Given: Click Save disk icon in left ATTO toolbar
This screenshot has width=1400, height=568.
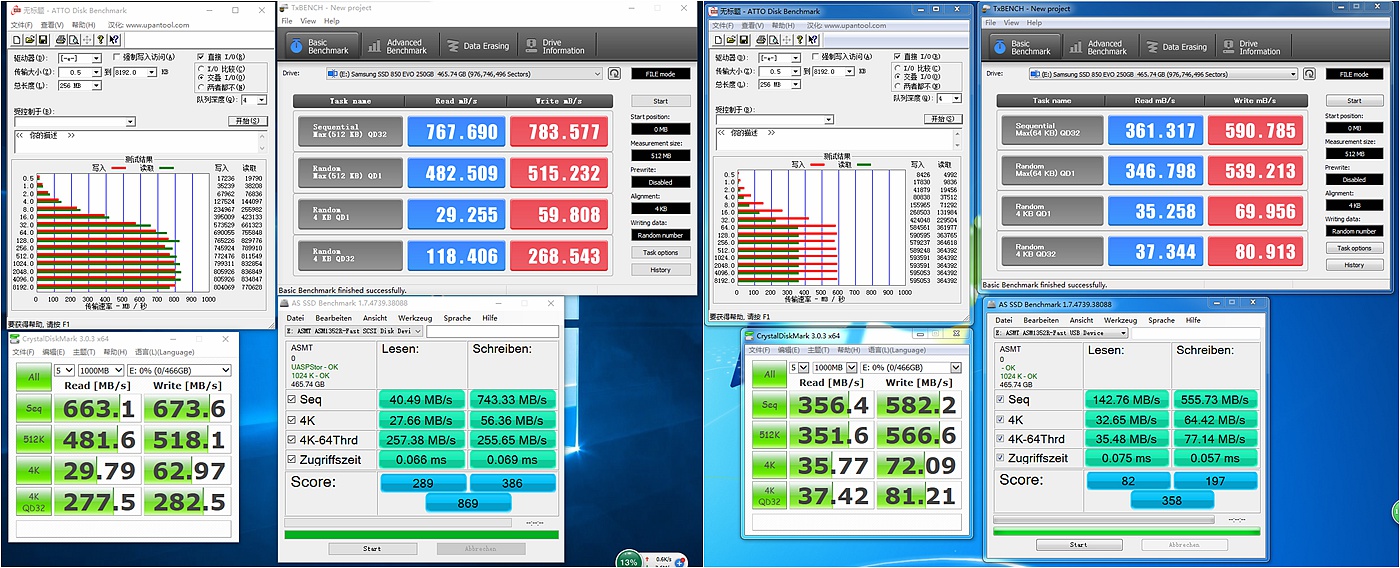Looking at the screenshot, I should tap(43, 40).
